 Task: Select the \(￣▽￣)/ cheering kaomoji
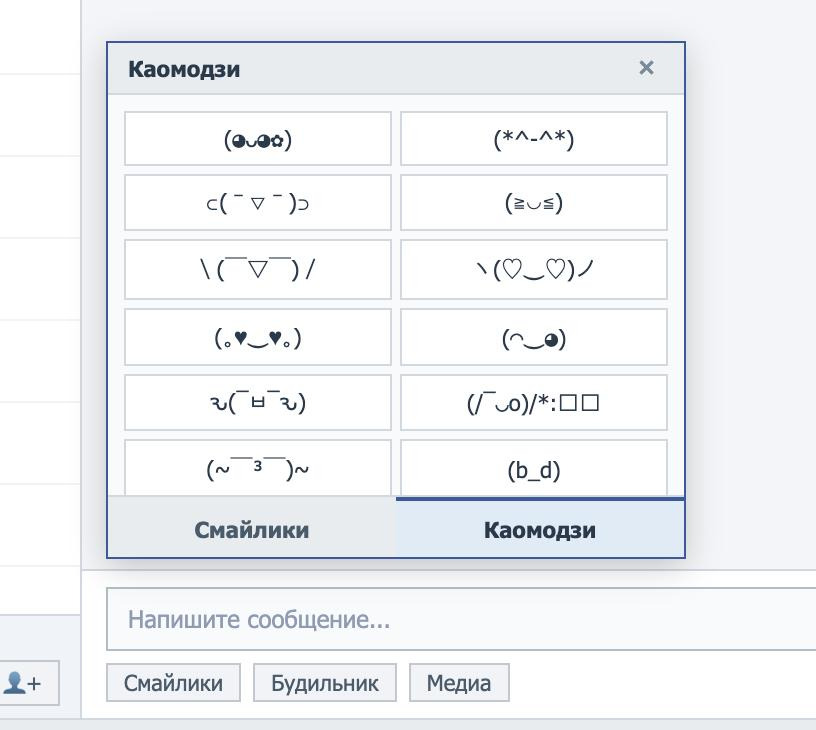pos(258,269)
